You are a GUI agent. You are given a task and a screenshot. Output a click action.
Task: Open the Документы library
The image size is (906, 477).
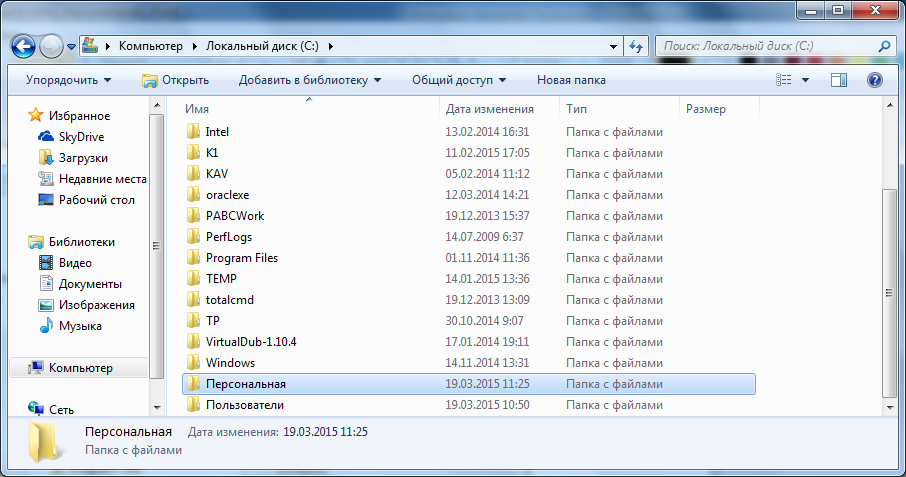point(80,284)
